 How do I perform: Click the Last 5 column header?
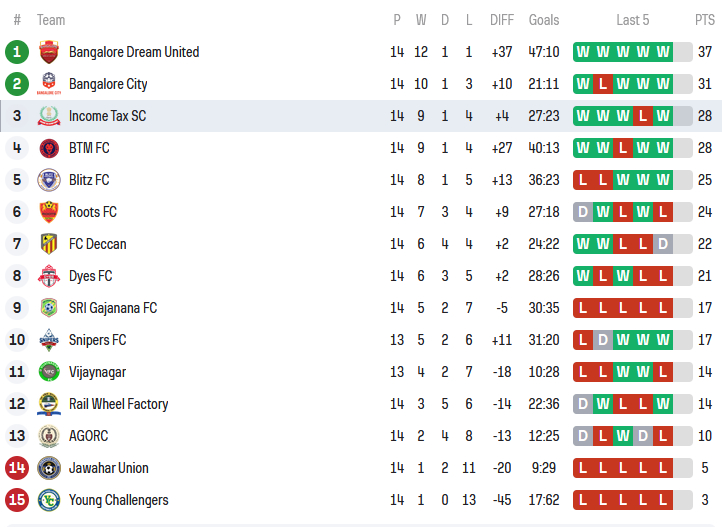point(632,20)
